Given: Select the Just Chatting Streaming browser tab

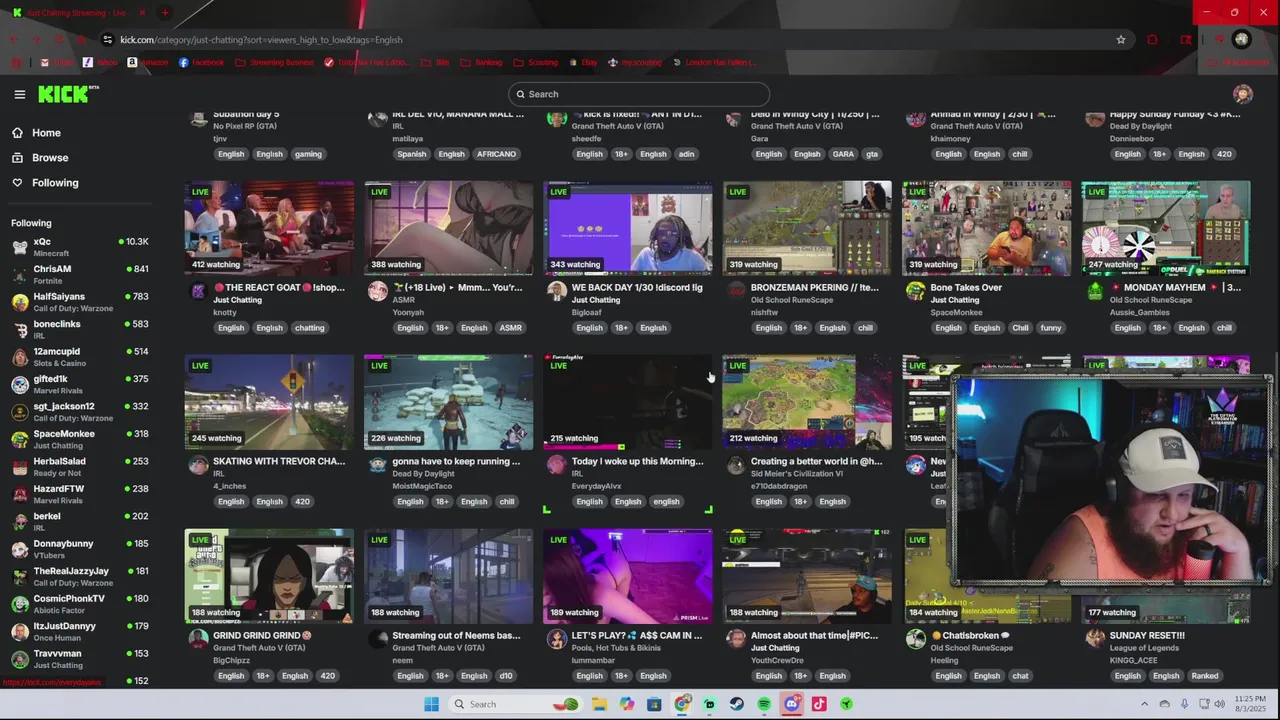Looking at the screenshot, I should [78, 13].
